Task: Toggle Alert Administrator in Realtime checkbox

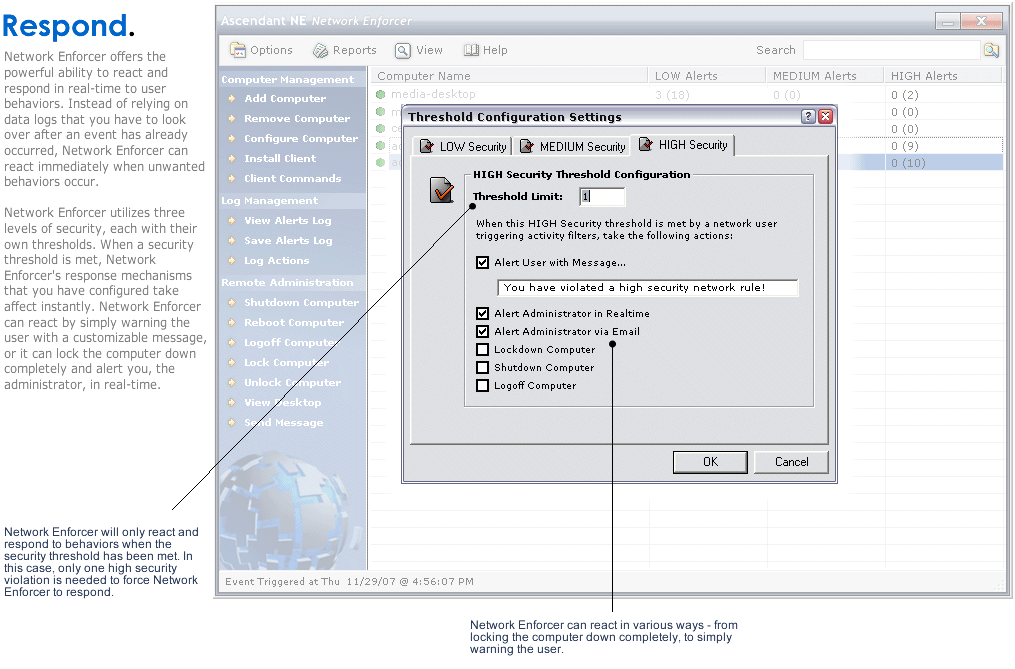Action: (482, 313)
